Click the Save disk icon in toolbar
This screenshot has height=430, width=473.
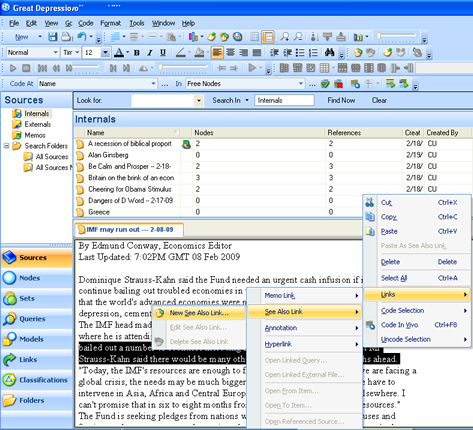(52, 37)
